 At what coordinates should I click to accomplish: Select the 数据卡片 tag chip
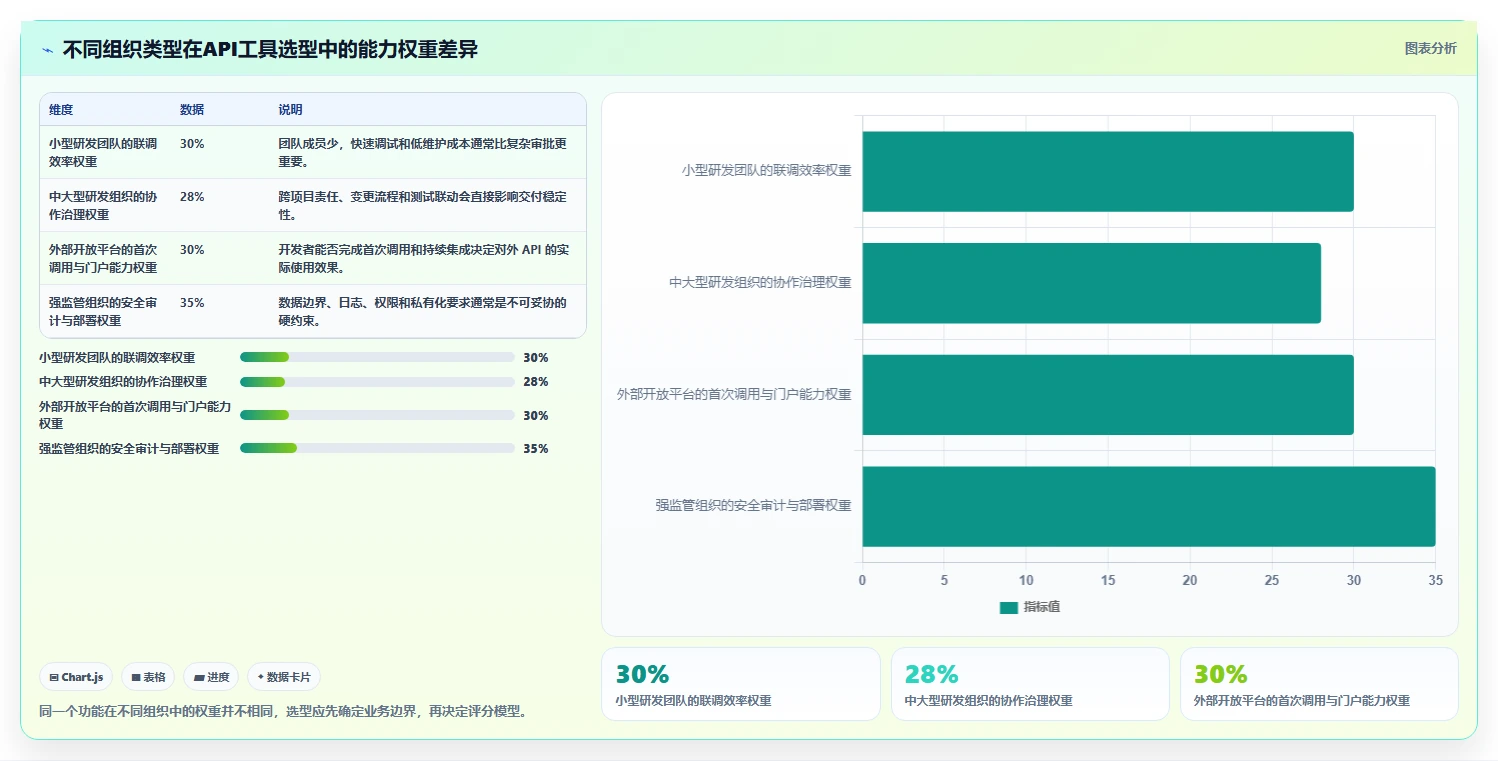pyautogui.click(x=284, y=677)
